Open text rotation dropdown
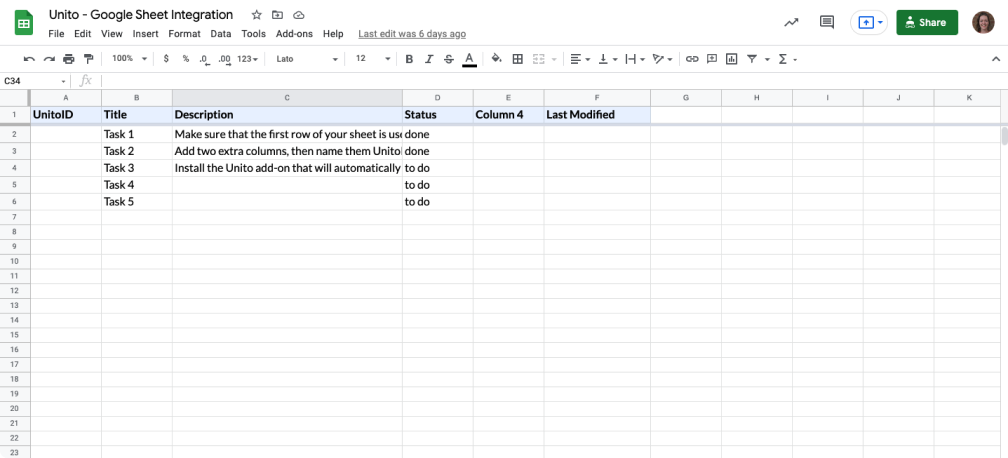Screen dimensions: 1008x458 click(662, 59)
